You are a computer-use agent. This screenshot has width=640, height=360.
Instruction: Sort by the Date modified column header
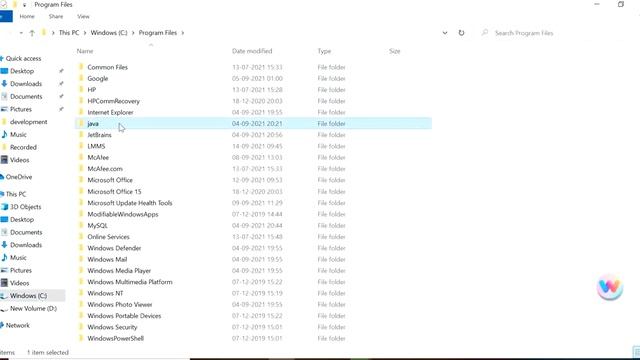[x=252, y=51]
